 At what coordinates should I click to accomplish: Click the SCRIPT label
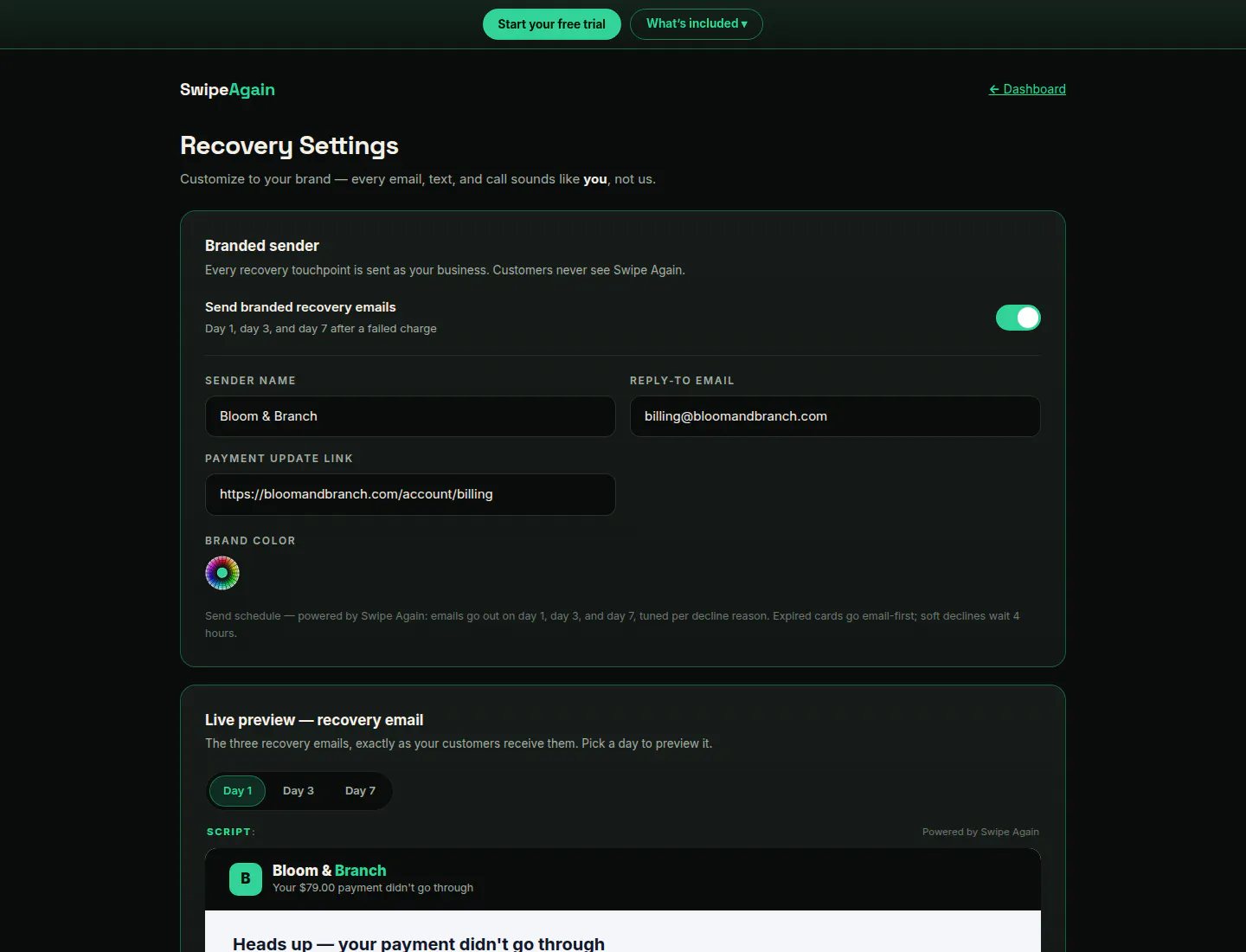[x=230, y=832]
